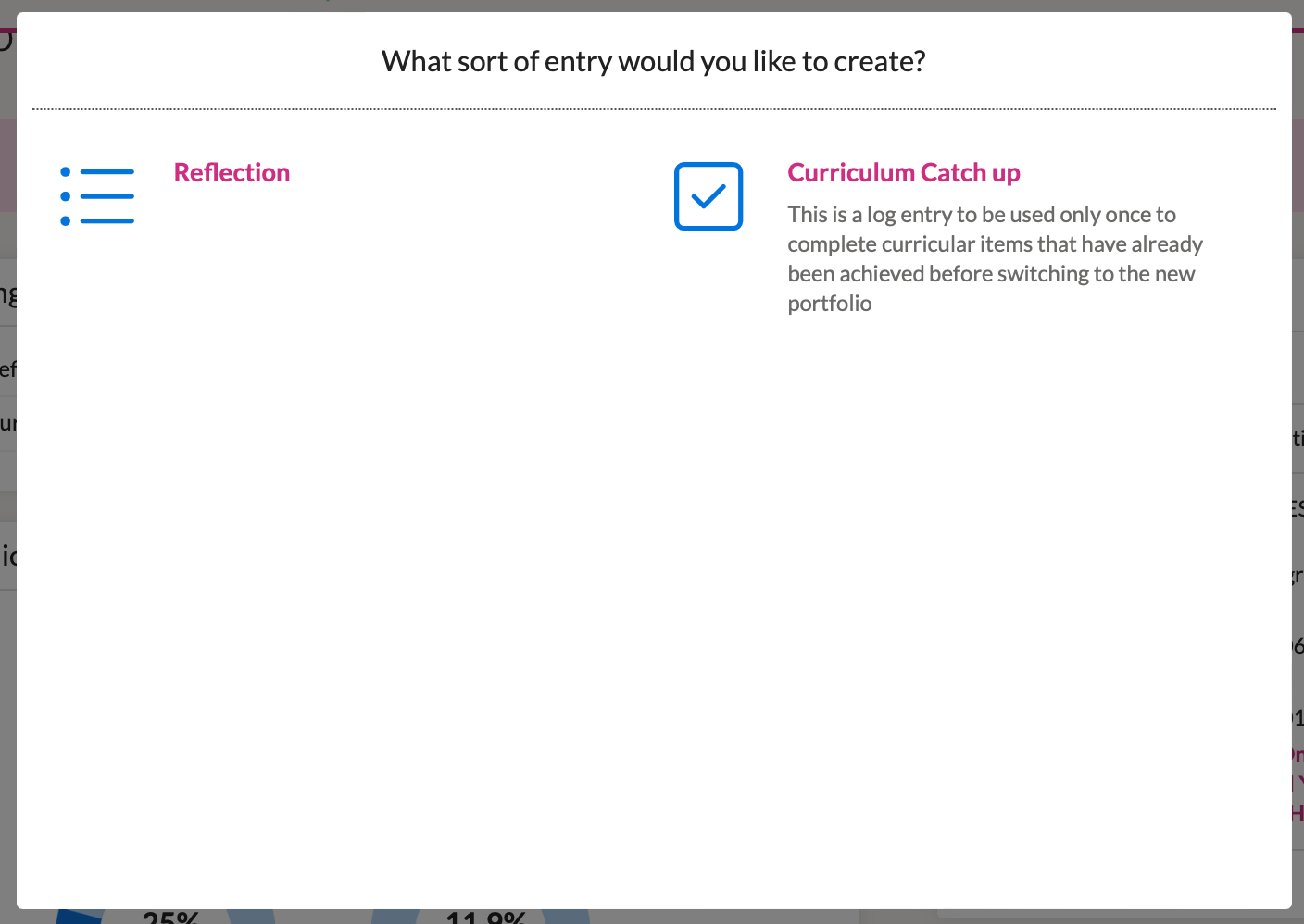Click the bullet dots in the Reflection icon
The height and width of the screenshot is (924, 1304).
pyautogui.click(x=64, y=195)
